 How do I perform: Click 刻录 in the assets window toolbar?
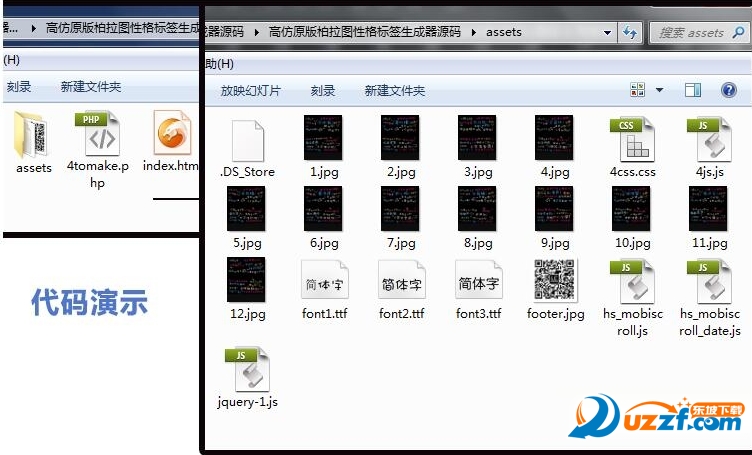pyautogui.click(x=323, y=90)
